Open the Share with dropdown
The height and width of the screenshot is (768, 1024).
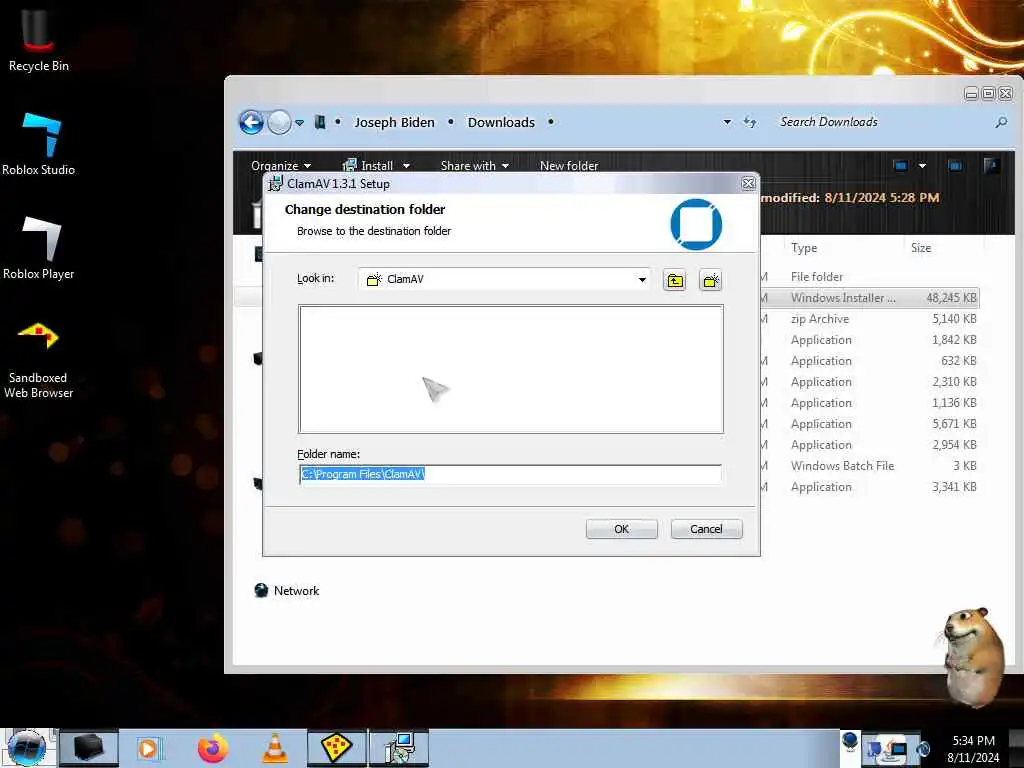pyautogui.click(x=475, y=166)
